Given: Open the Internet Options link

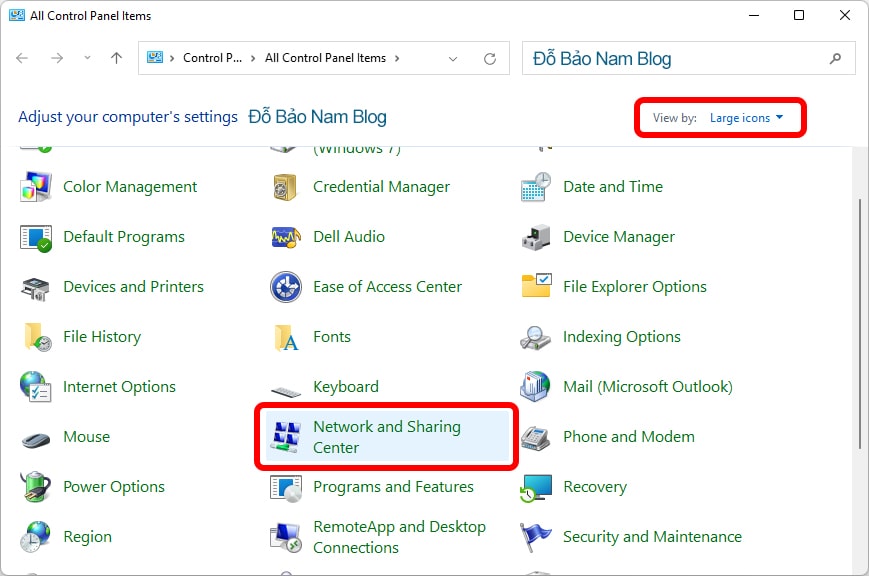Looking at the screenshot, I should 119,386.
